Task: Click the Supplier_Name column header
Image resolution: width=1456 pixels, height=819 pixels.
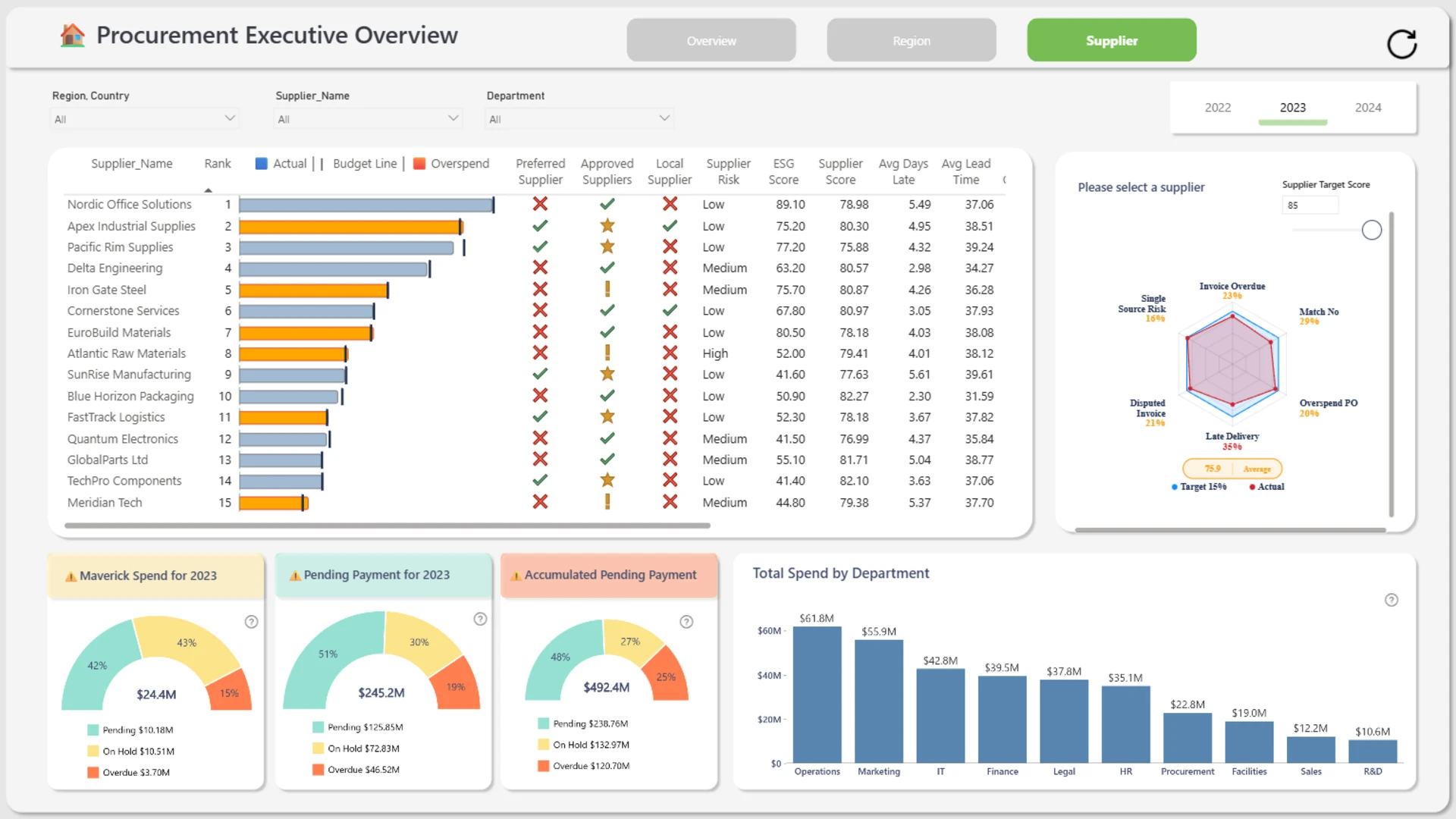Action: pos(132,164)
